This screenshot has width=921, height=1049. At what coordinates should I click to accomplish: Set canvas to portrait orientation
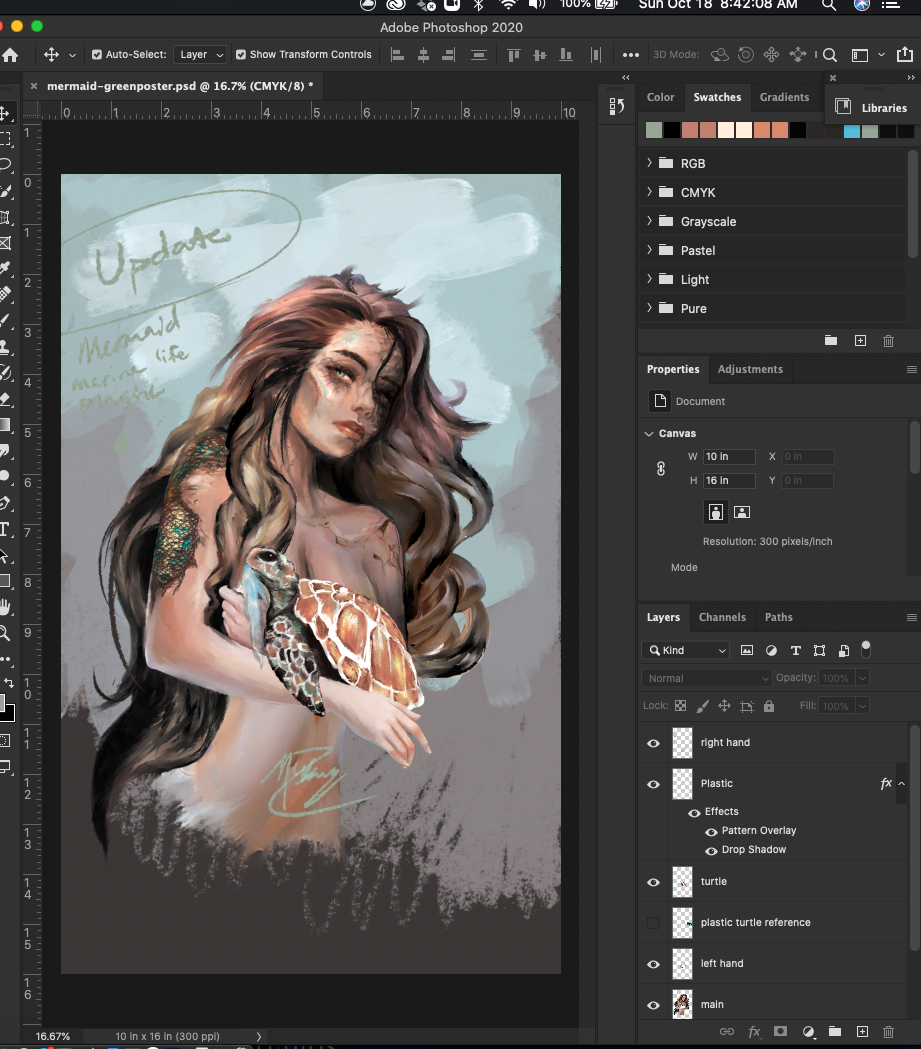point(716,512)
